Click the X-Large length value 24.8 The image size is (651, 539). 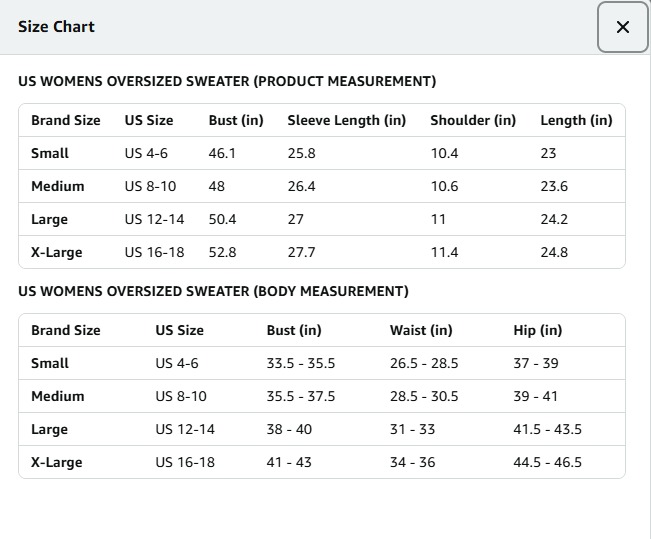[554, 252]
